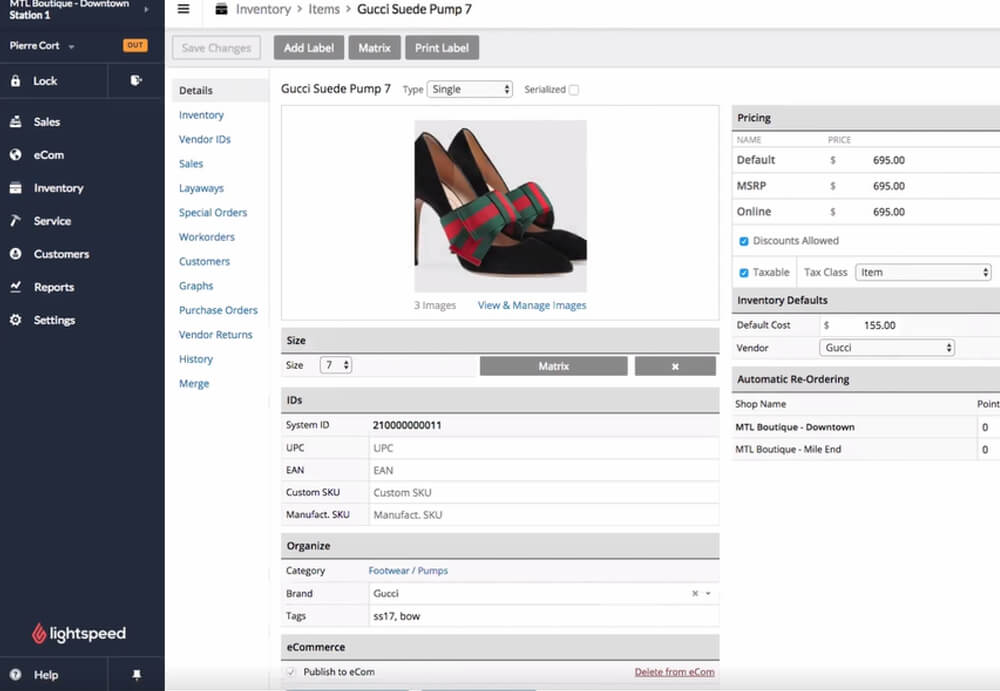The image size is (1000, 691).
Task: Uncheck the Taxable checkbox
Action: [x=744, y=273]
